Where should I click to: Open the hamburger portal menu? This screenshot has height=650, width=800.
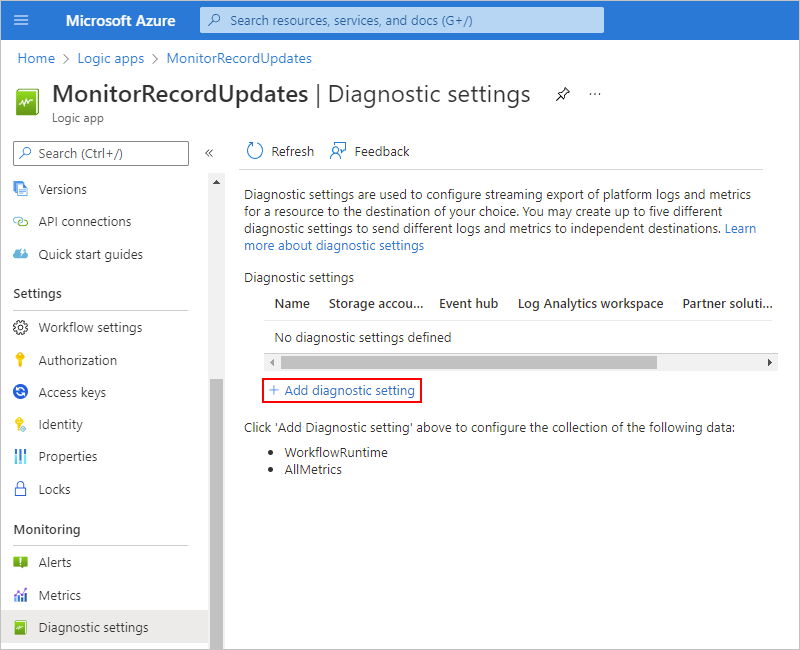click(21, 20)
